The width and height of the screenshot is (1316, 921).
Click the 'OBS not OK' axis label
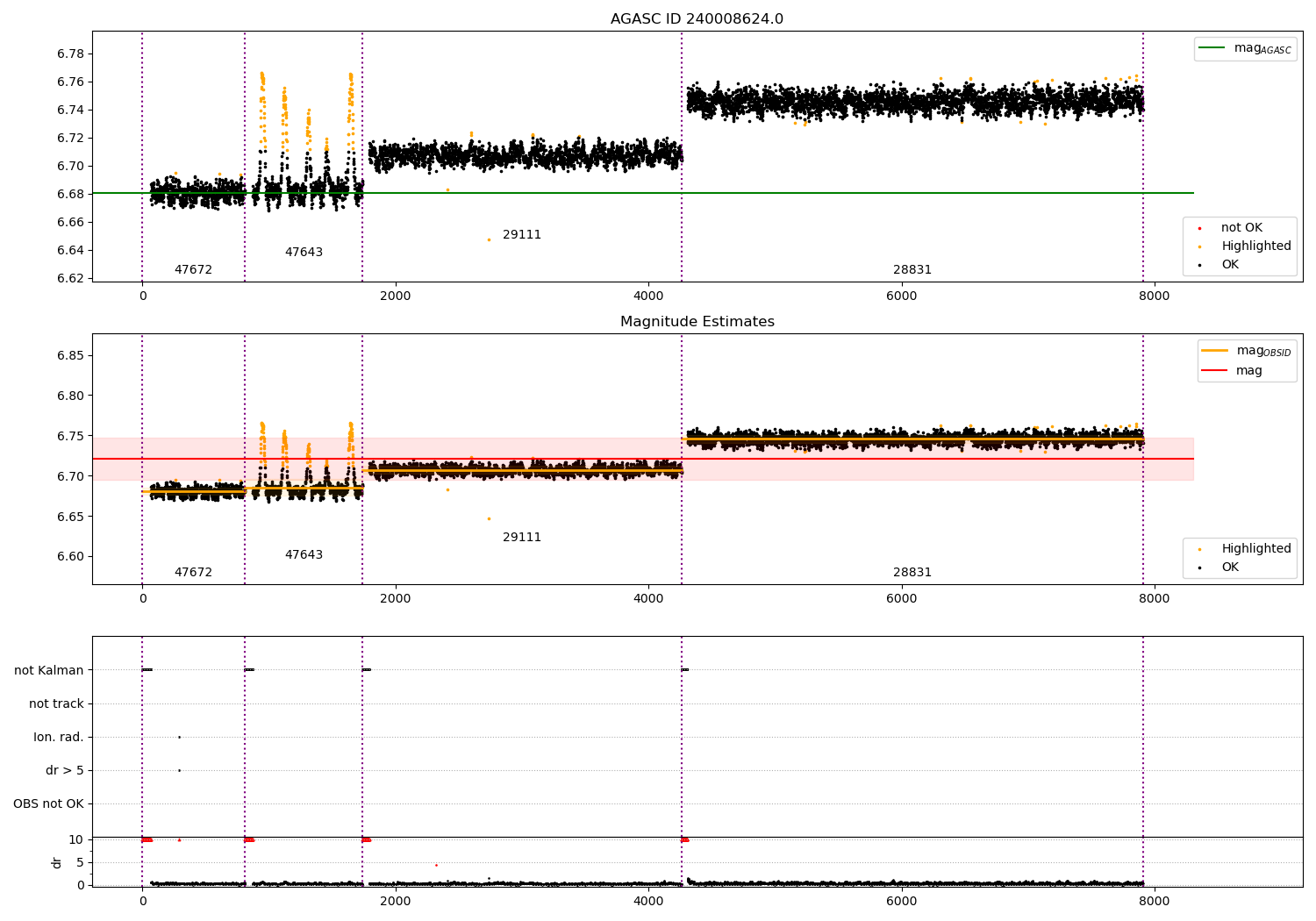pyautogui.click(x=48, y=804)
